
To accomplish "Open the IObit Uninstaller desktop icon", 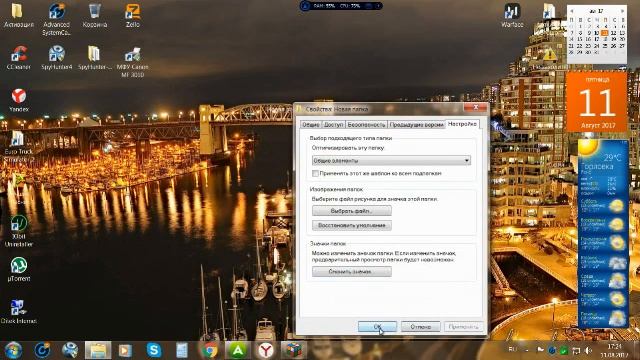I will tap(19, 231).
